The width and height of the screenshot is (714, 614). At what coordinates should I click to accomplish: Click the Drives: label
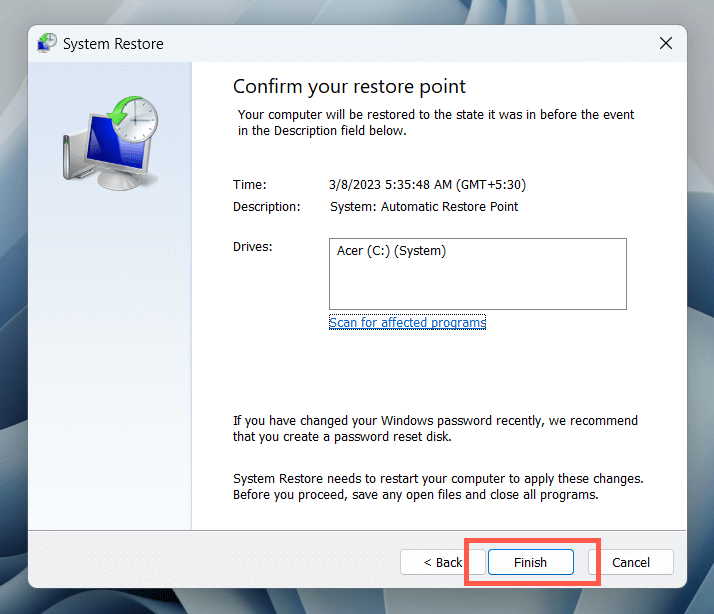click(253, 247)
